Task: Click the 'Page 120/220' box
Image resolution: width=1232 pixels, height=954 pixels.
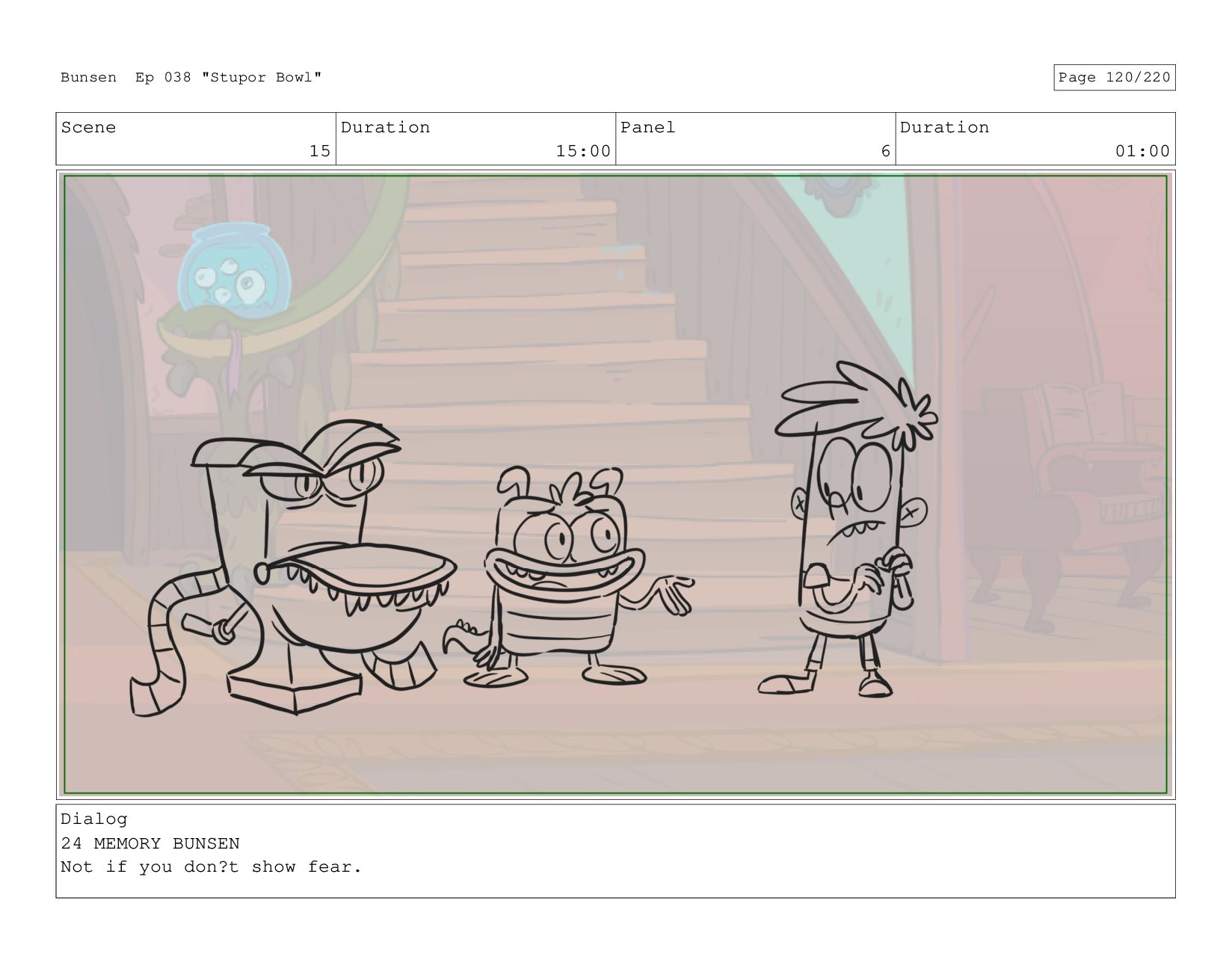Action: click(x=1114, y=78)
